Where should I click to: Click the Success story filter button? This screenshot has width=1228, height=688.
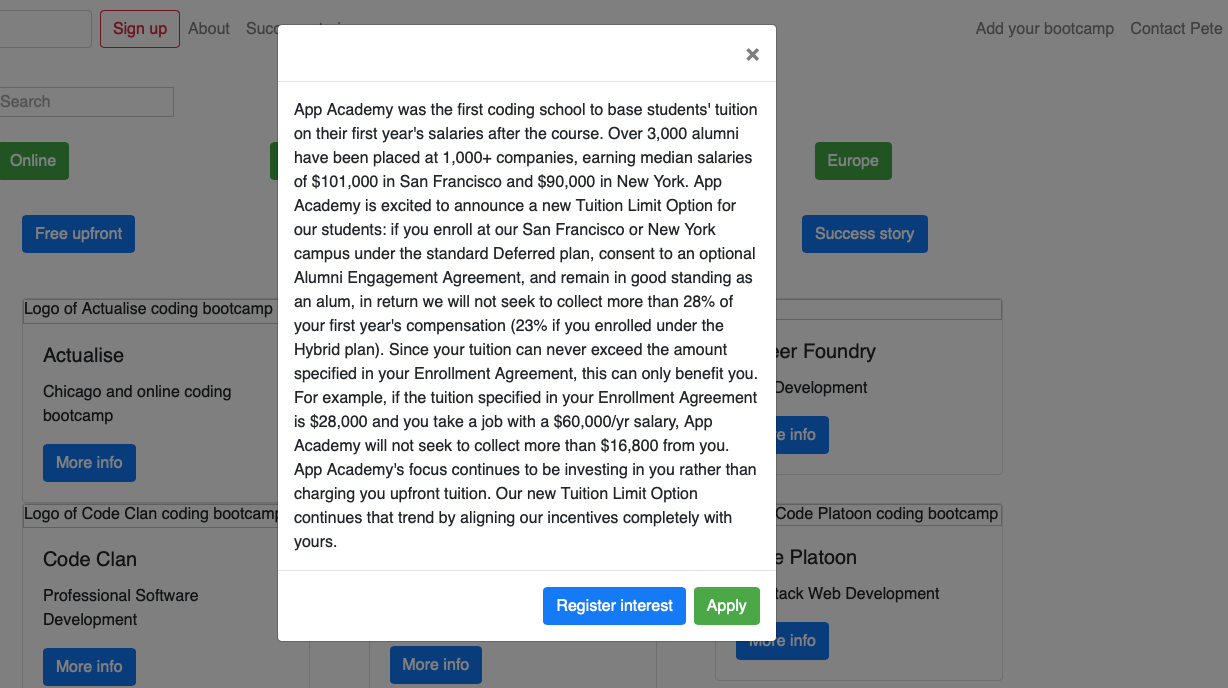[x=864, y=233]
